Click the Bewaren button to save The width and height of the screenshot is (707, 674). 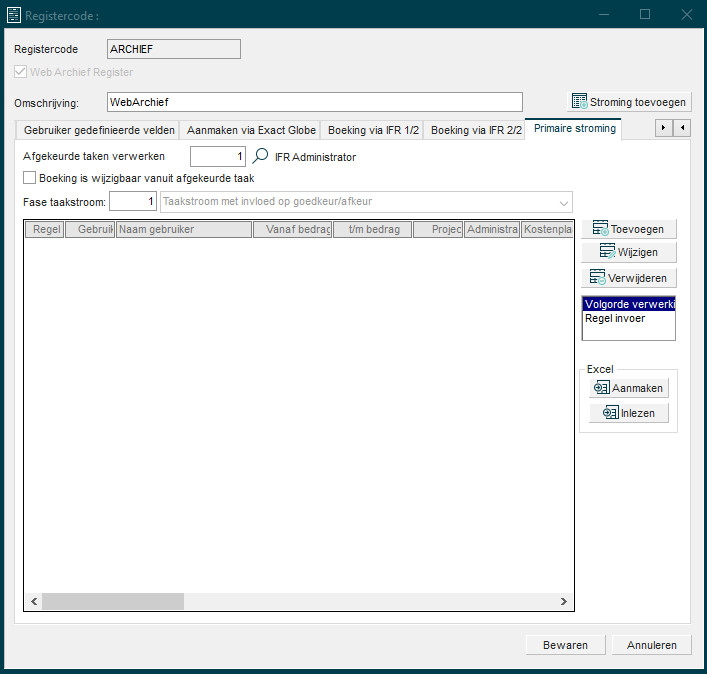[x=565, y=645]
